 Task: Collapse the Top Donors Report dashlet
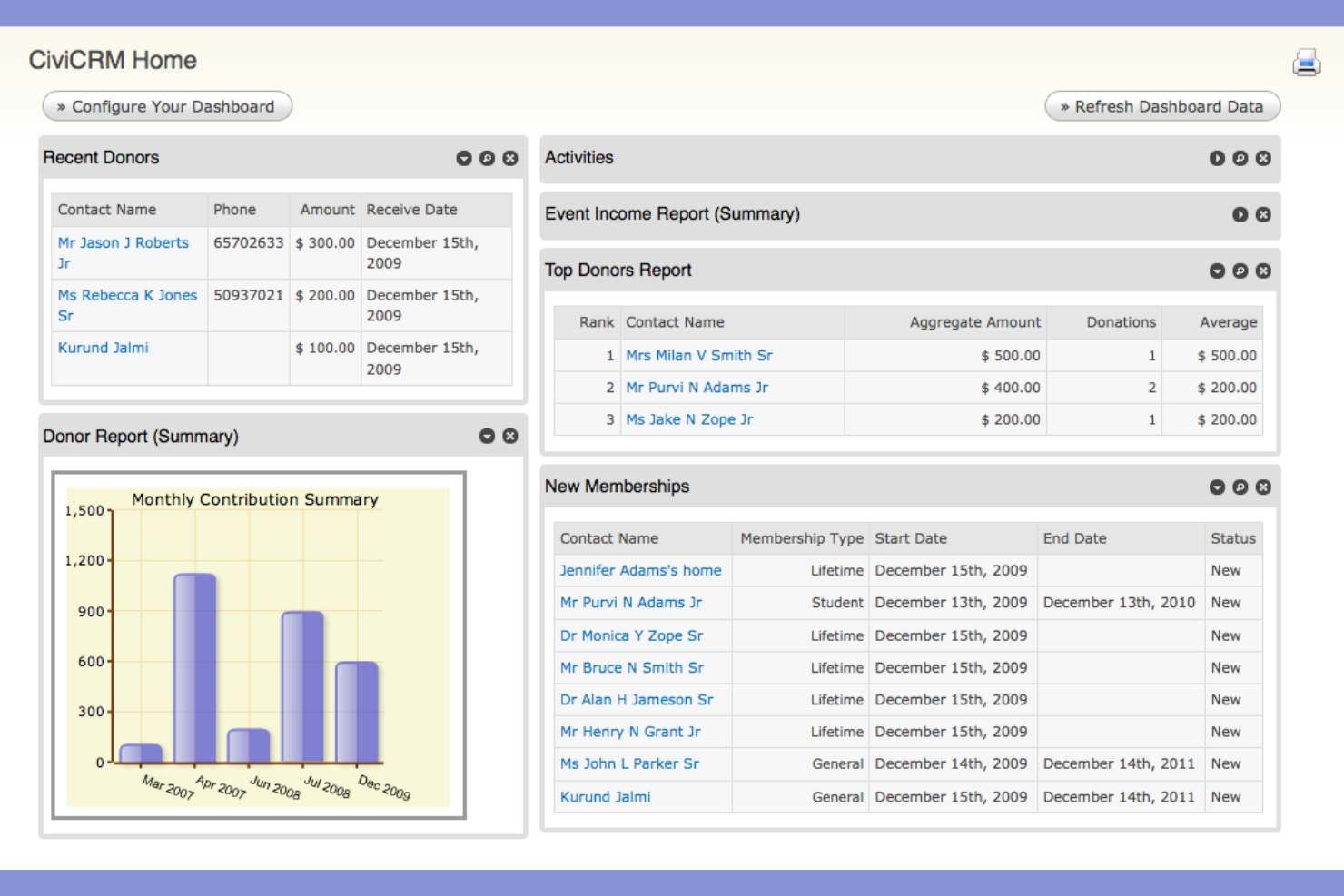tap(1217, 271)
